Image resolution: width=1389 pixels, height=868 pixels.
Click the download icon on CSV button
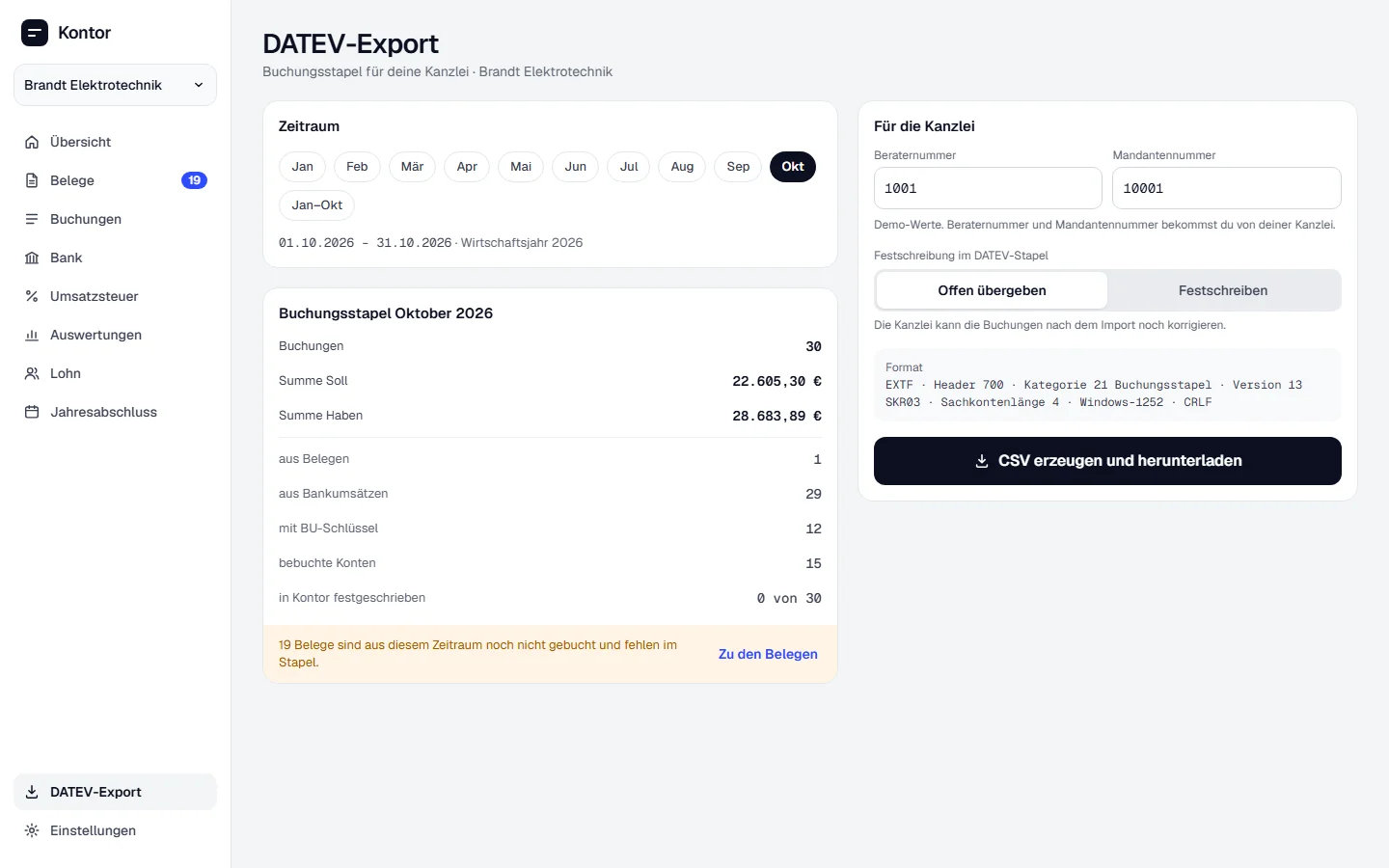[982, 461]
